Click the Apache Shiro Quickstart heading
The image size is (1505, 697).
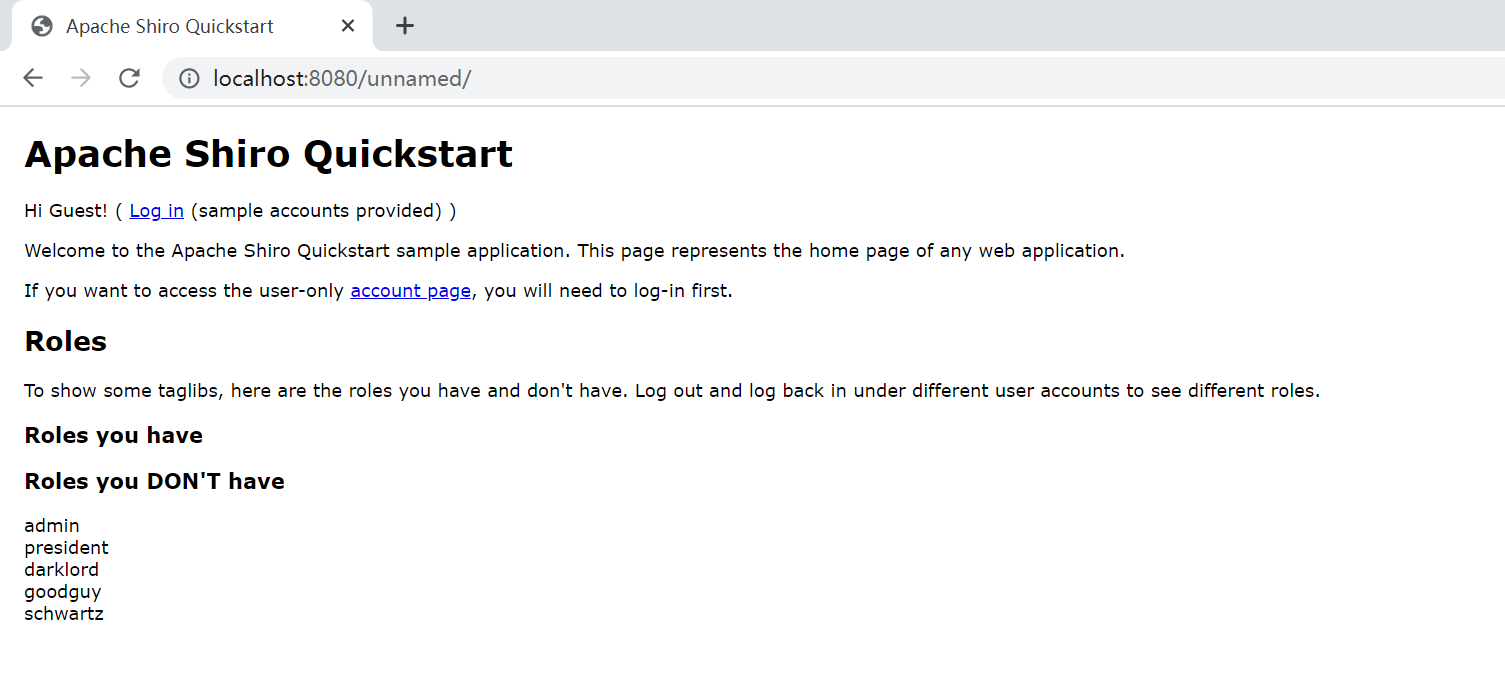pyautogui.click(x=268, y=154)
